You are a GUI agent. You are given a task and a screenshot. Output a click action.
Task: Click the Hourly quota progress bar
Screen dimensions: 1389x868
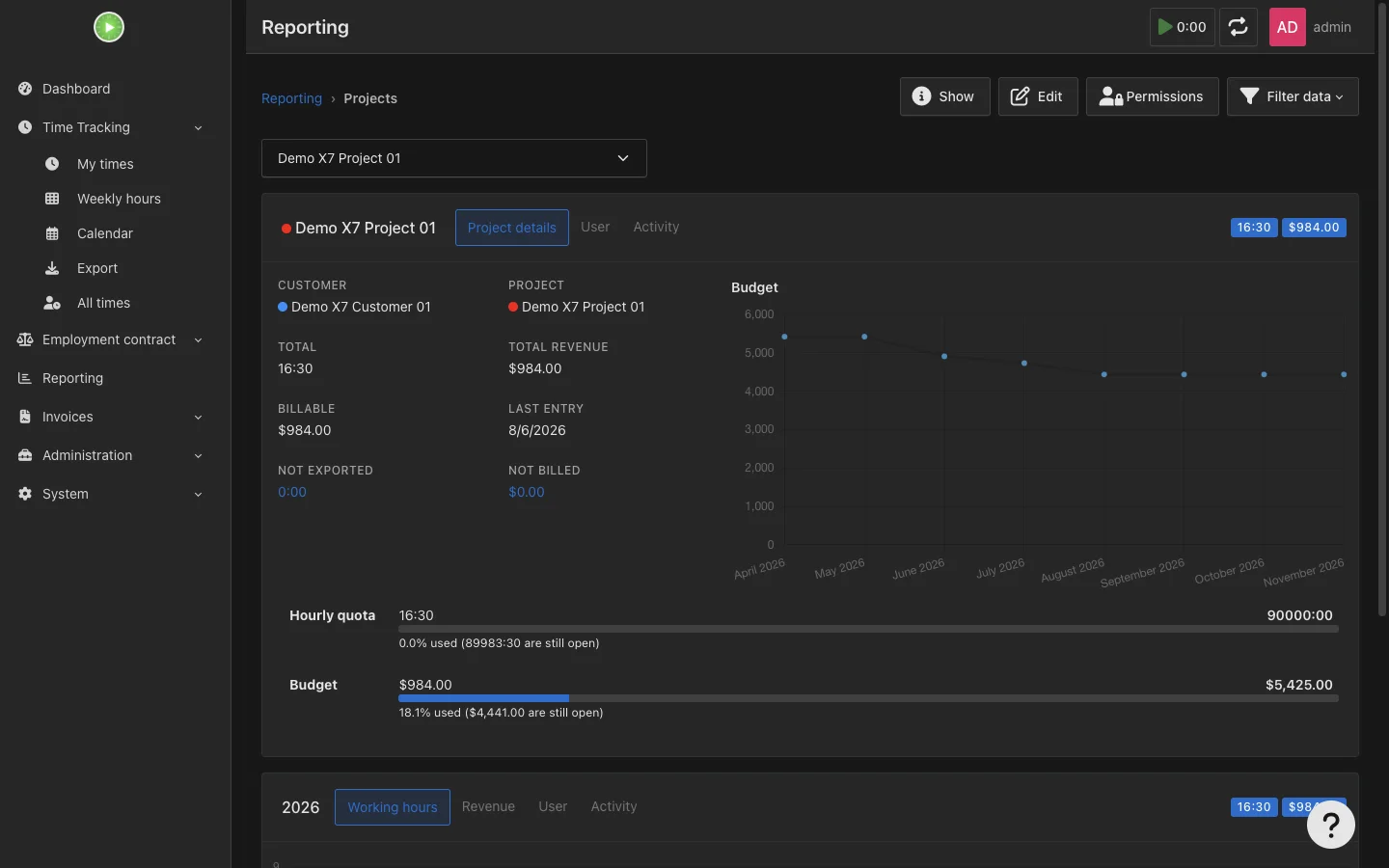click(868, 629)
